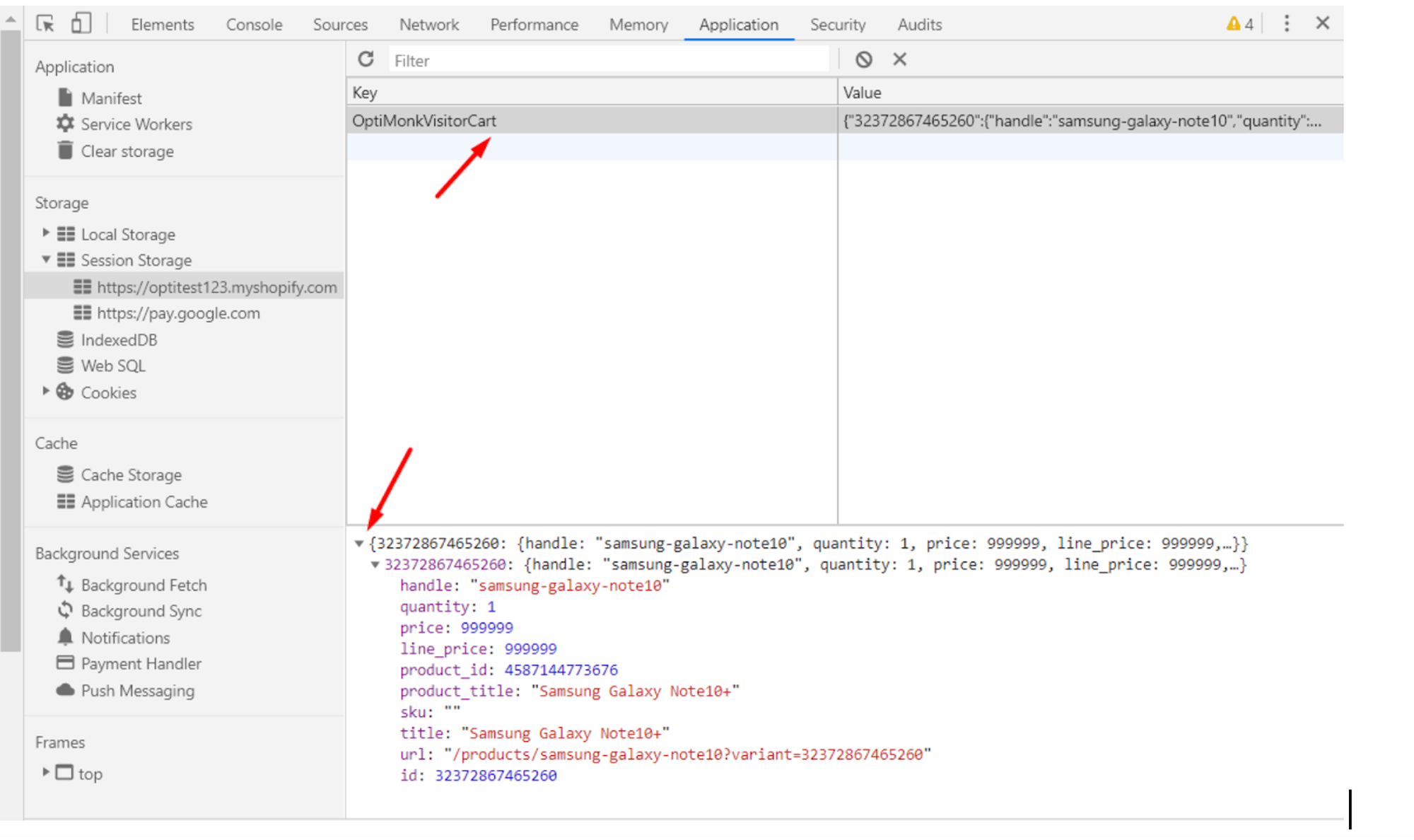Screen dimensions: 1414x840
Task: Open Background Fetch service
Action: pos(144,585)
